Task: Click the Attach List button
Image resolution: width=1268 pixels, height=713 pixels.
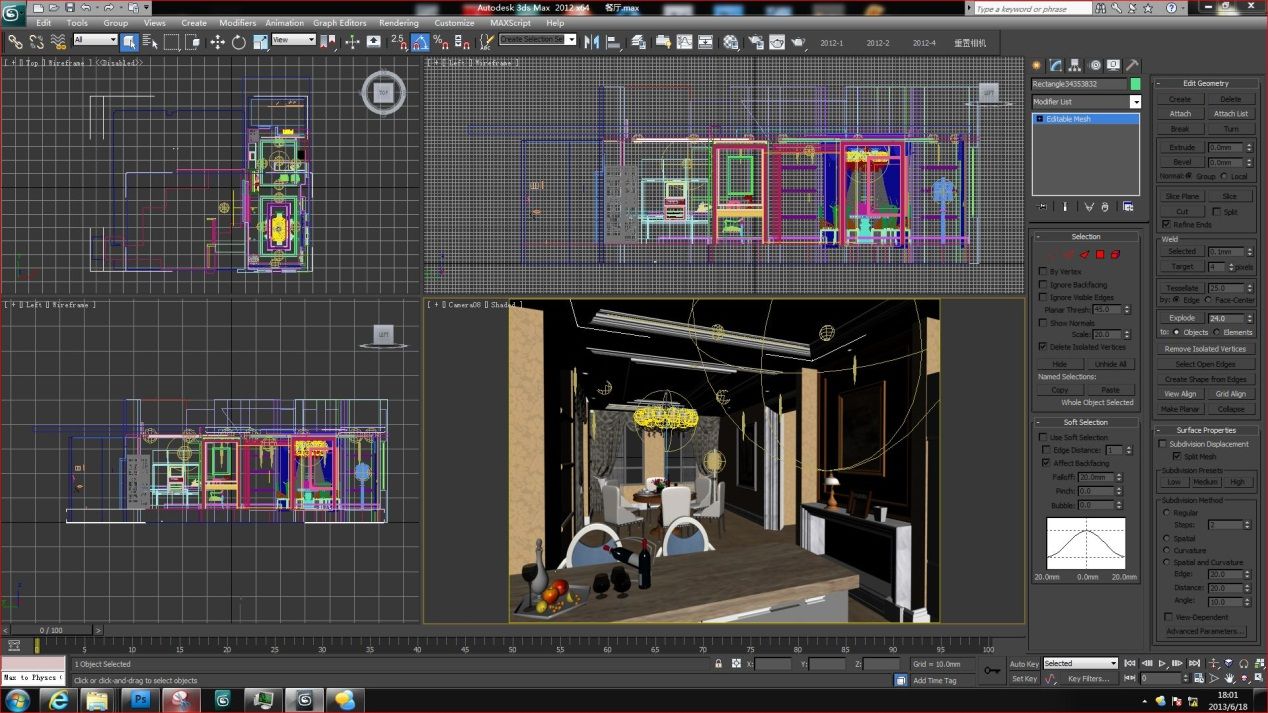Action: tap(1230, 114)
